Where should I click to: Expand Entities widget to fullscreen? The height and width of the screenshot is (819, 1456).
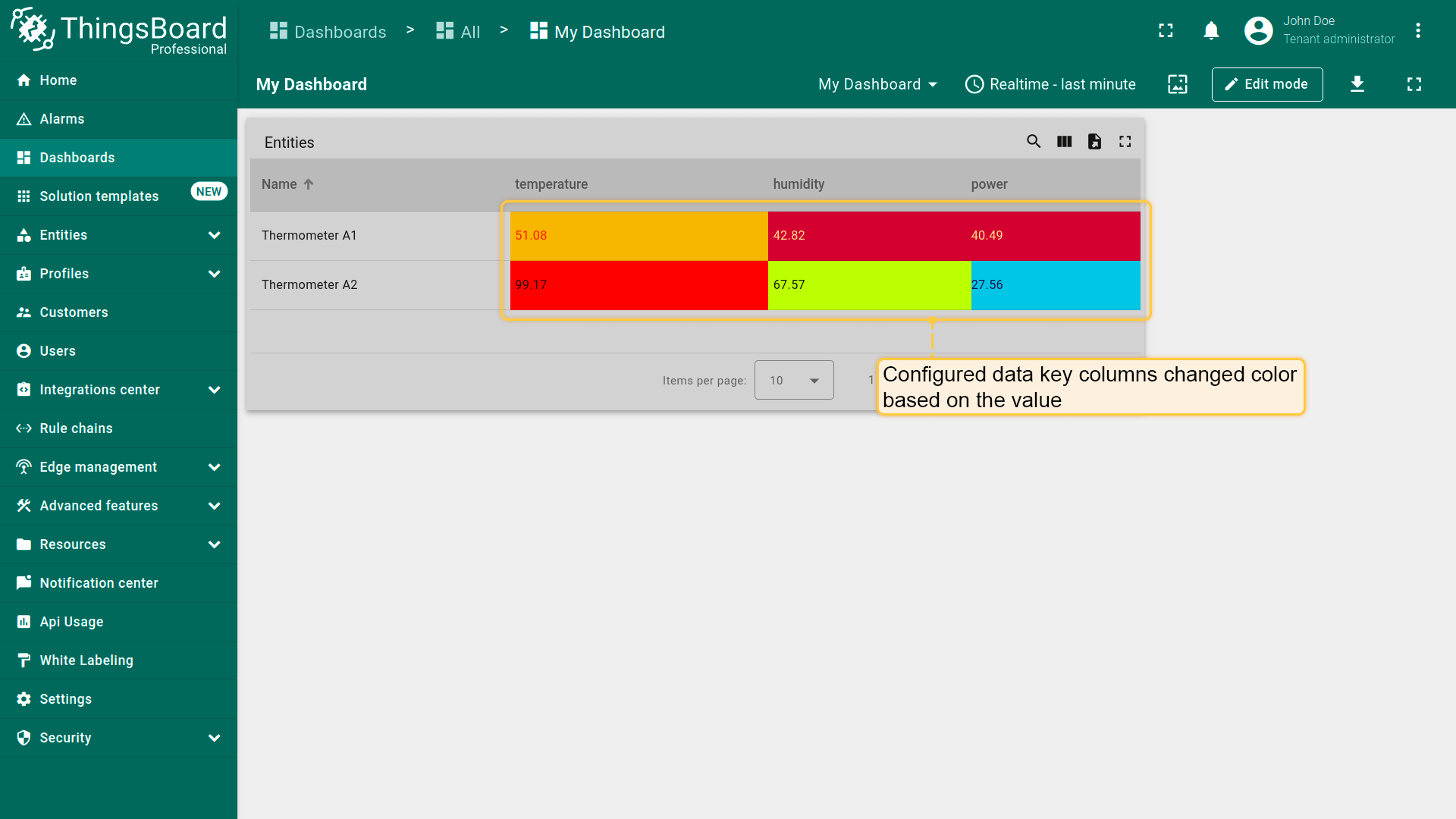click(x=1125, y=142)
